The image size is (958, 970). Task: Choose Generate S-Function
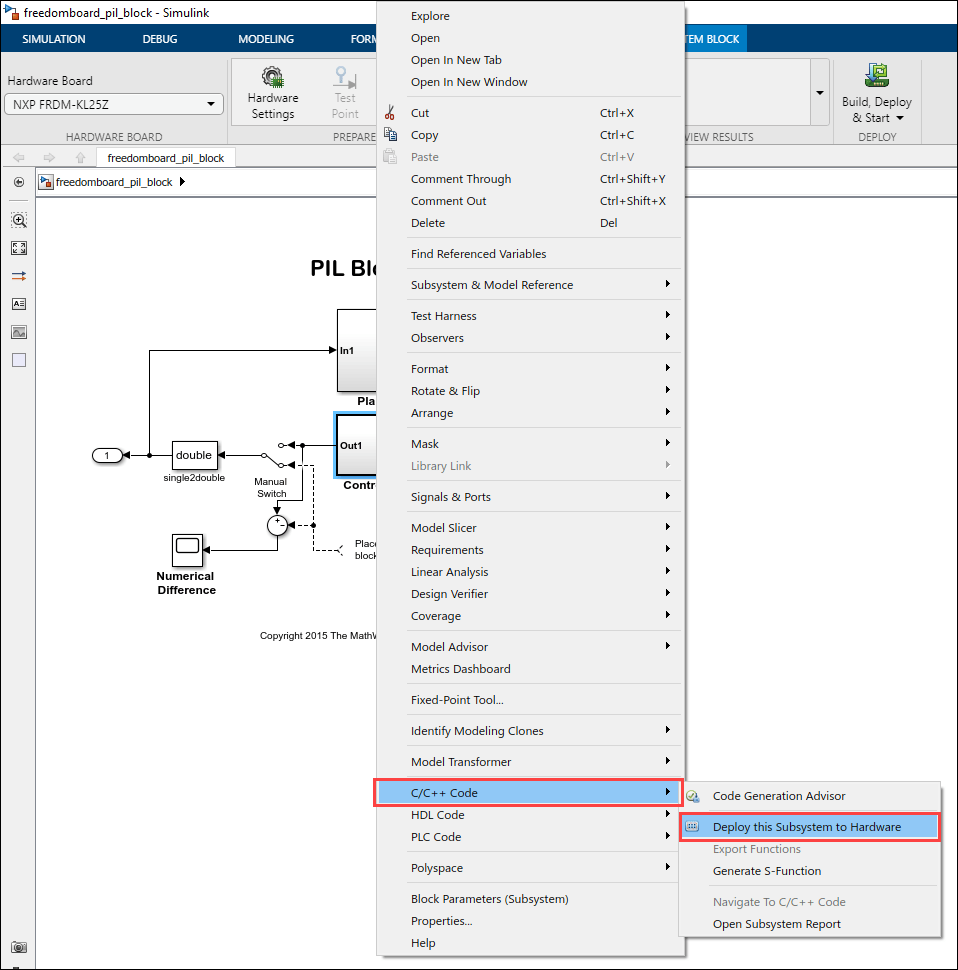click(767, 871)
